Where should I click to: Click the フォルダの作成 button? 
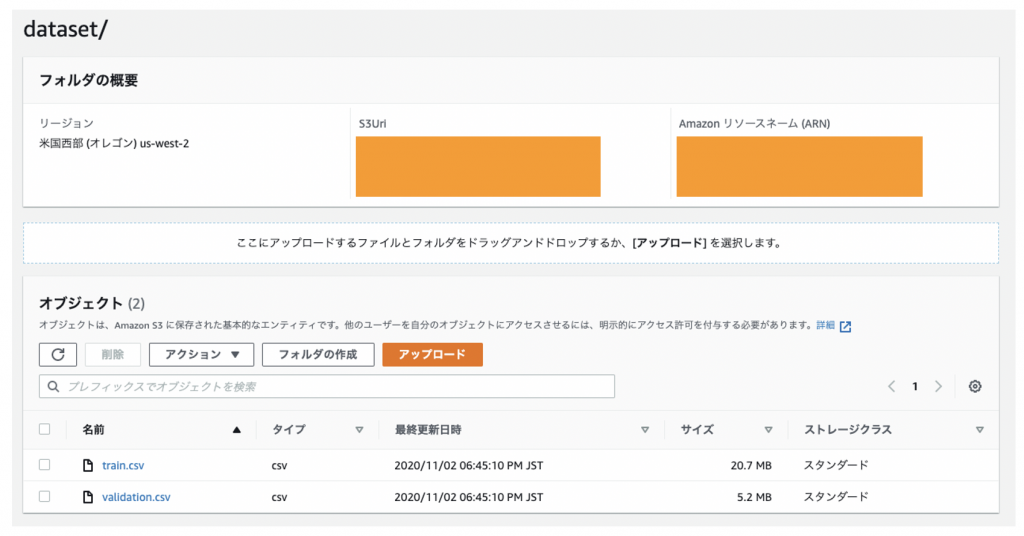coord(318,355)
